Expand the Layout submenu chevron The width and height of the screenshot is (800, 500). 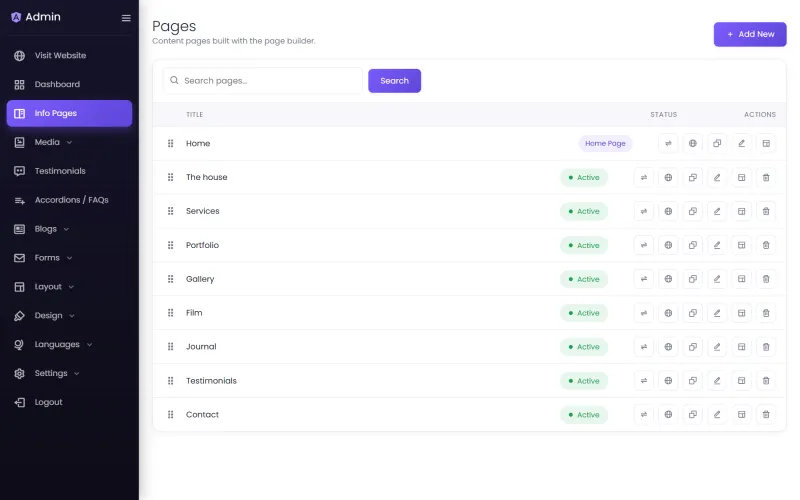(x=71, y=287)
